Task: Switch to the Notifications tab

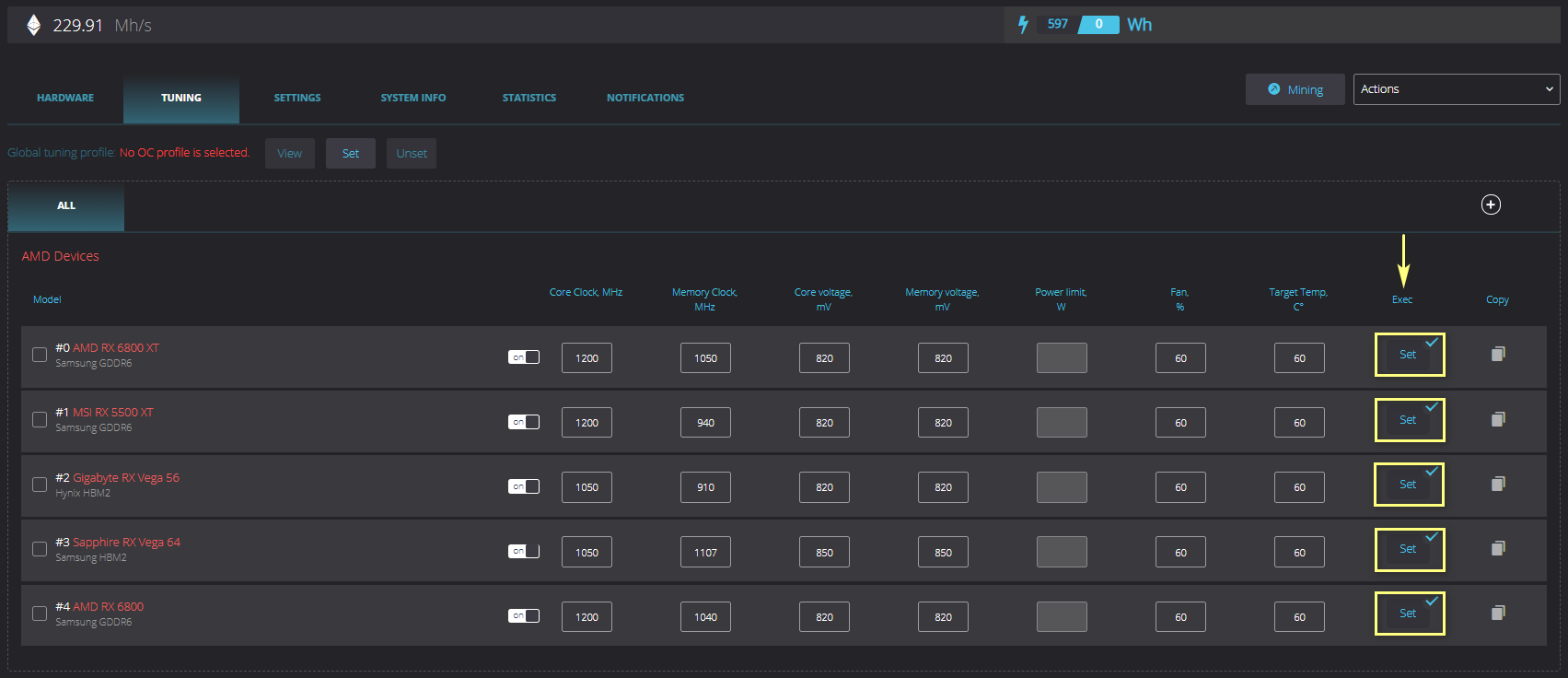Action: click(x=645, y=98)
